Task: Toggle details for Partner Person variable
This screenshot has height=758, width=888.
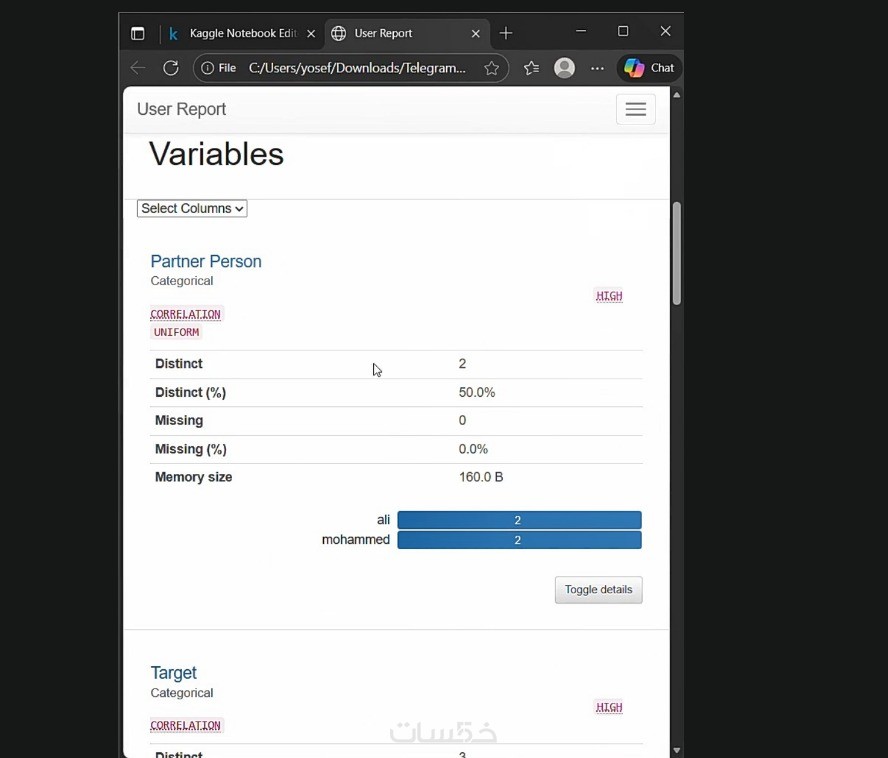Action: (x=598, y=590)
